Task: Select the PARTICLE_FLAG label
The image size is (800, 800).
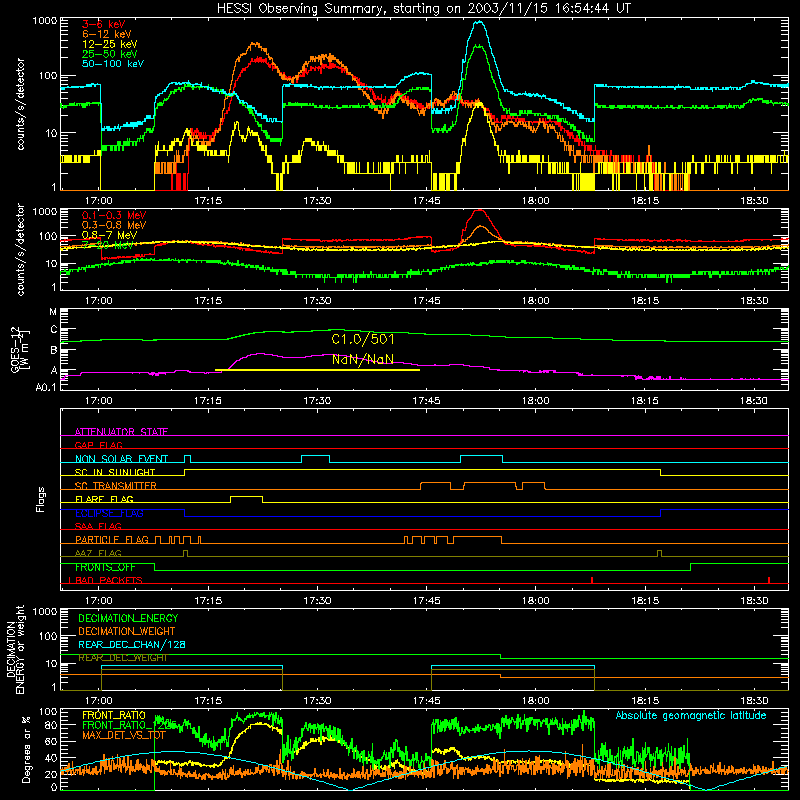Action: (x=112, y=540)
